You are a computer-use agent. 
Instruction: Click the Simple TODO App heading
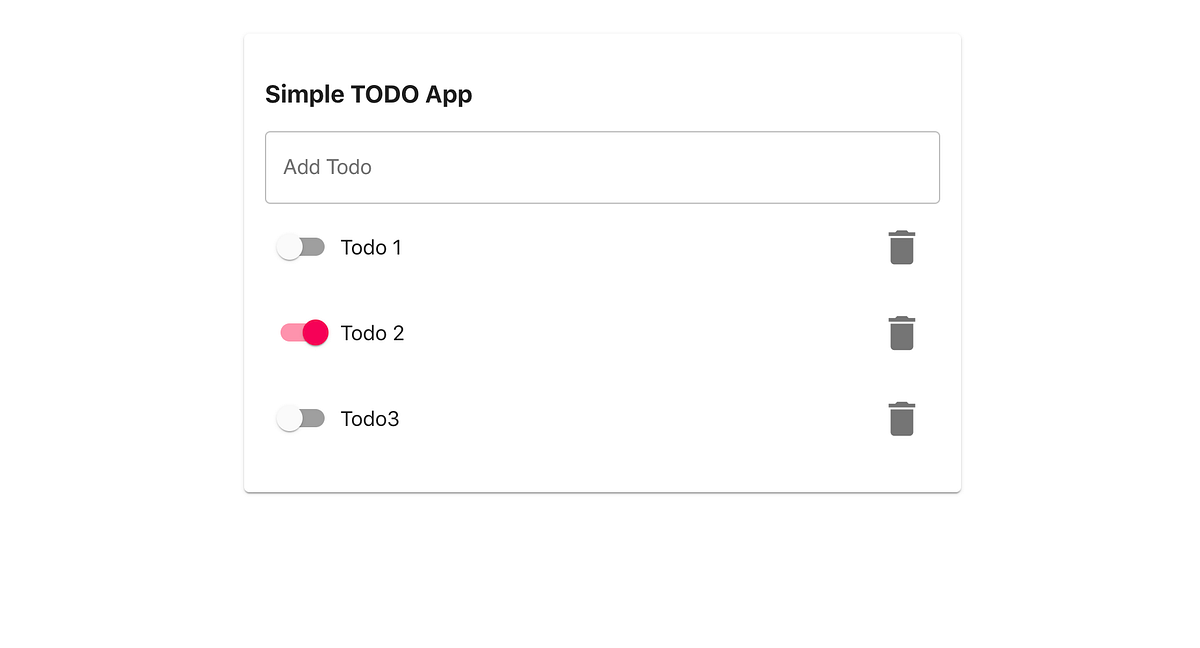368,94
